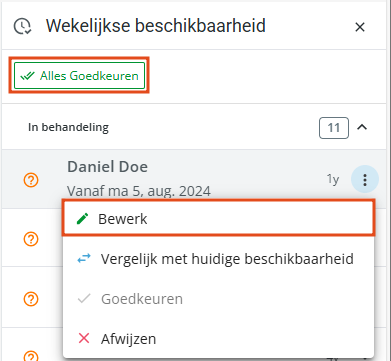Toggle the three-dot menu for Daniel Doe
This screenshot has height=361, width=391.
click(x=365, y=180)
